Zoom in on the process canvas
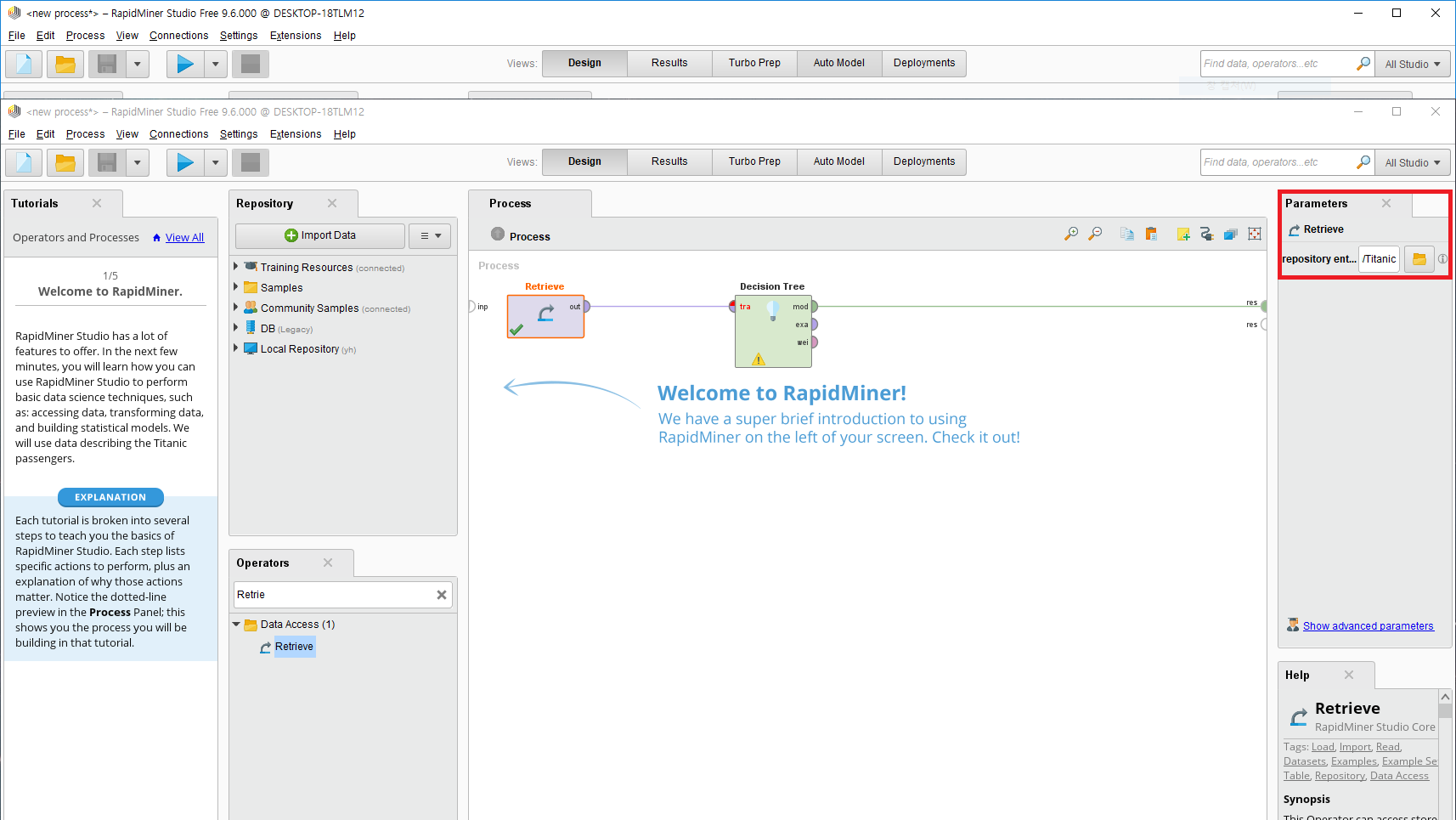 click(1071, 234)
